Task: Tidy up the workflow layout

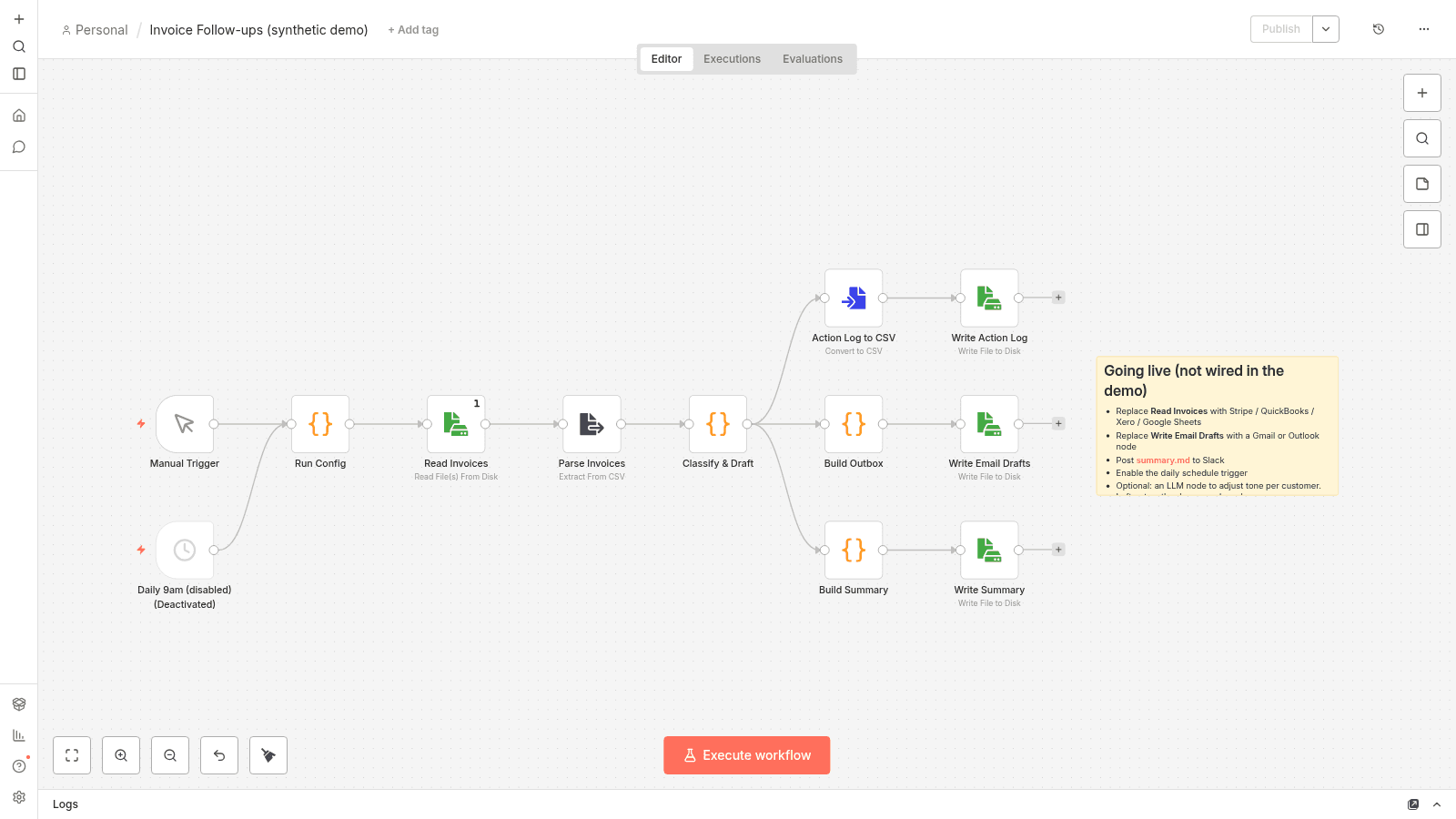Action: click(x=268, y=755)
